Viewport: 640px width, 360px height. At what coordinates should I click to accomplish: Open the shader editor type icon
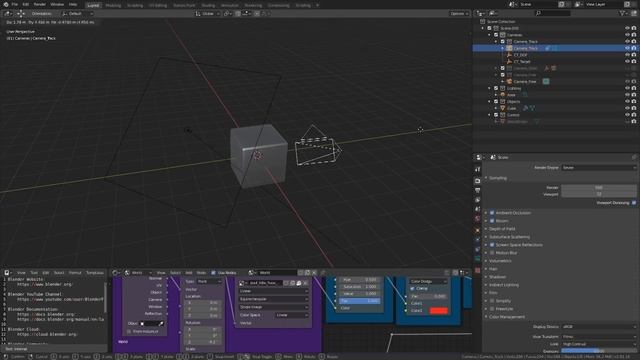click(x=116, y=273)
